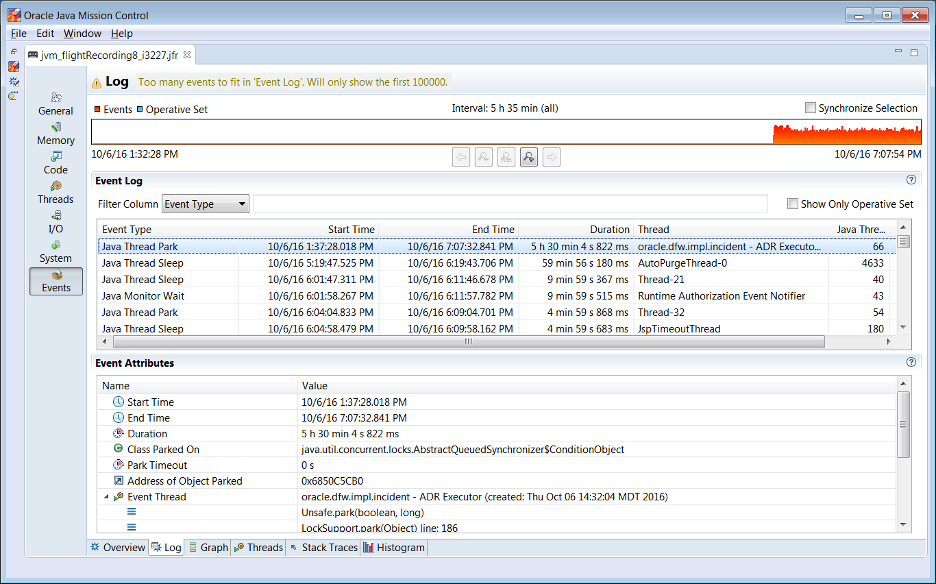
Task: Open the Filter Column Event Type dropdown
Action: 205,204
